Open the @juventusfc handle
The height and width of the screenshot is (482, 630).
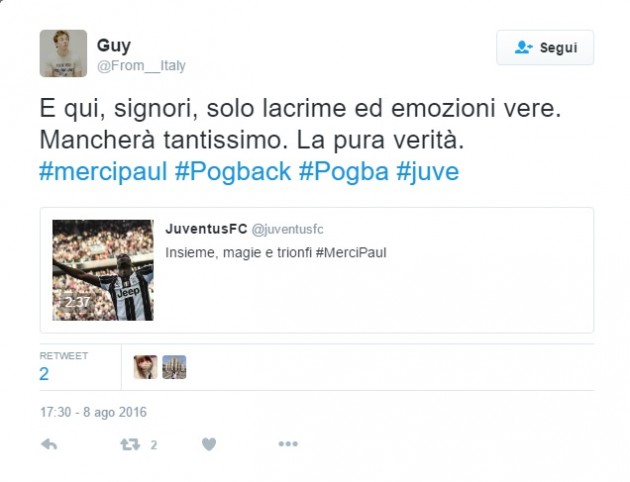pos(287,229)
